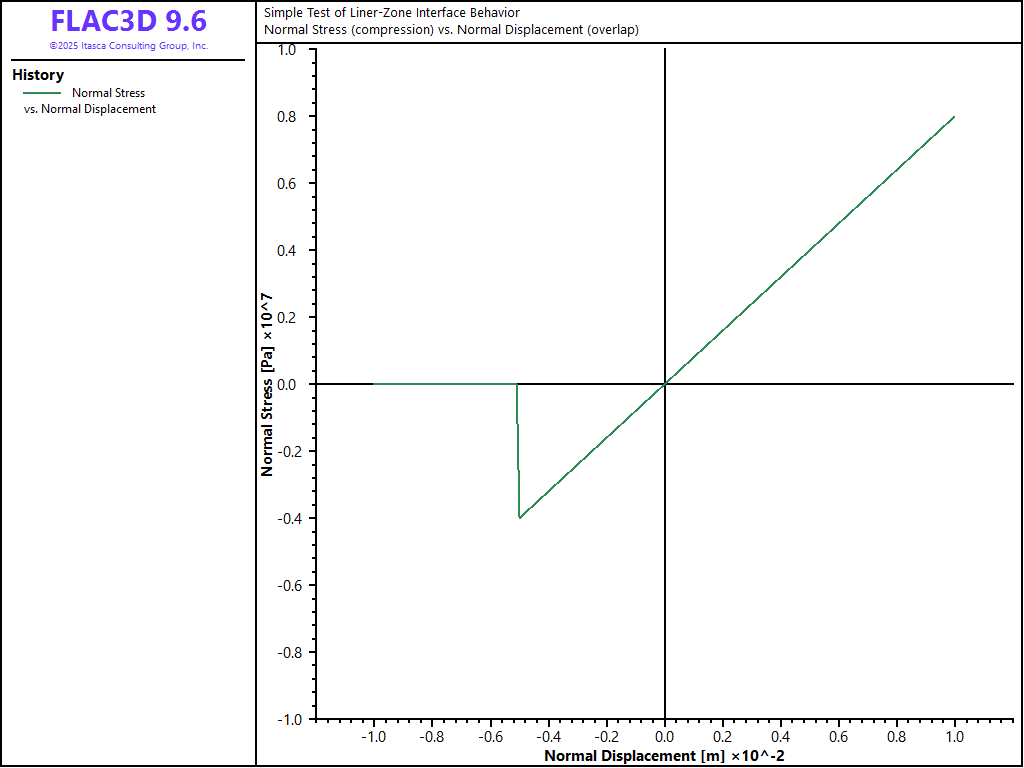This screenshot has height=768, width=1024.
Task: Click the curve's upper-right endpoint at 0.8 stress
Action: tap(954, 117)
